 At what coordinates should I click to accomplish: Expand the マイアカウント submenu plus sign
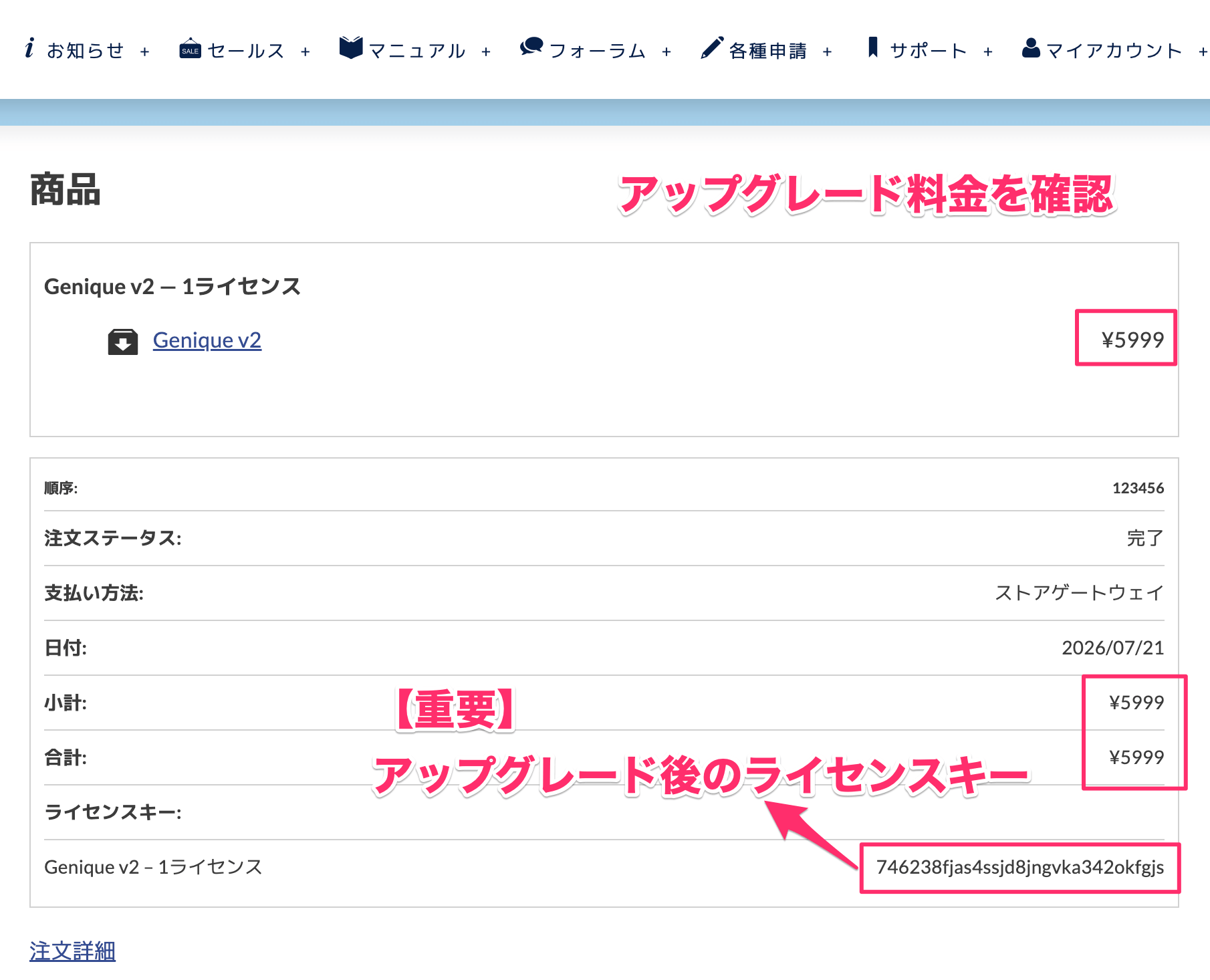pos(1203,51)
